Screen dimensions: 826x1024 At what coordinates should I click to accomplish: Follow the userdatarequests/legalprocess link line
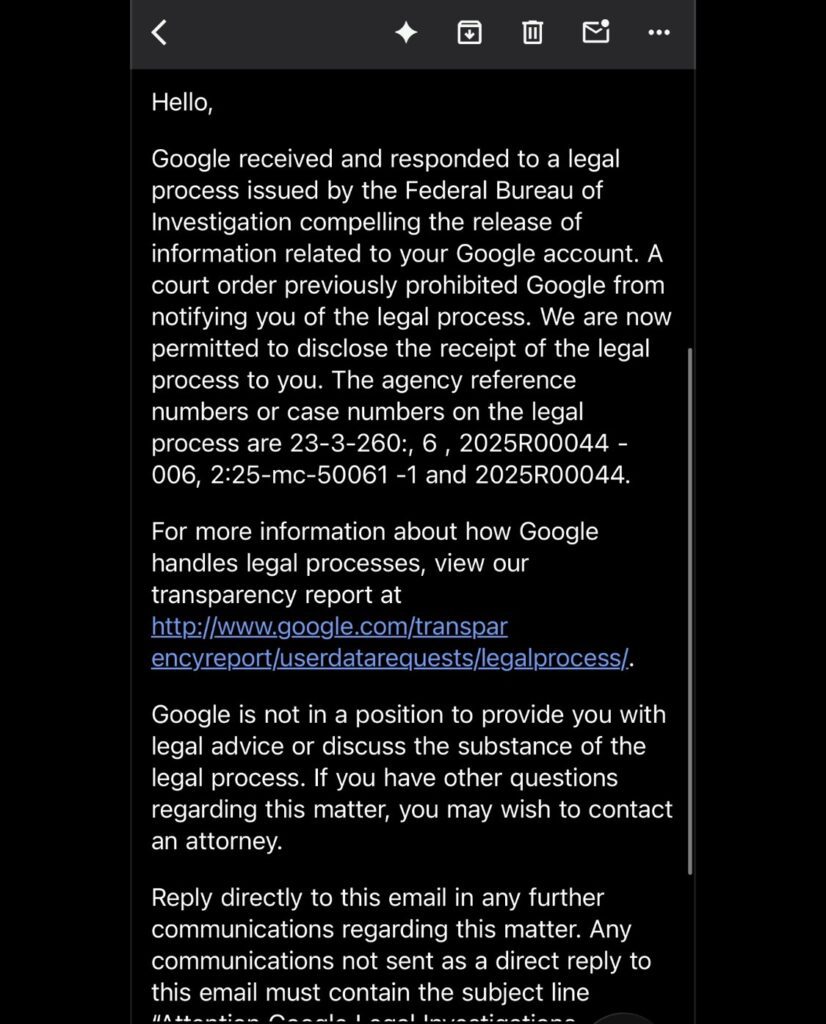390,658
